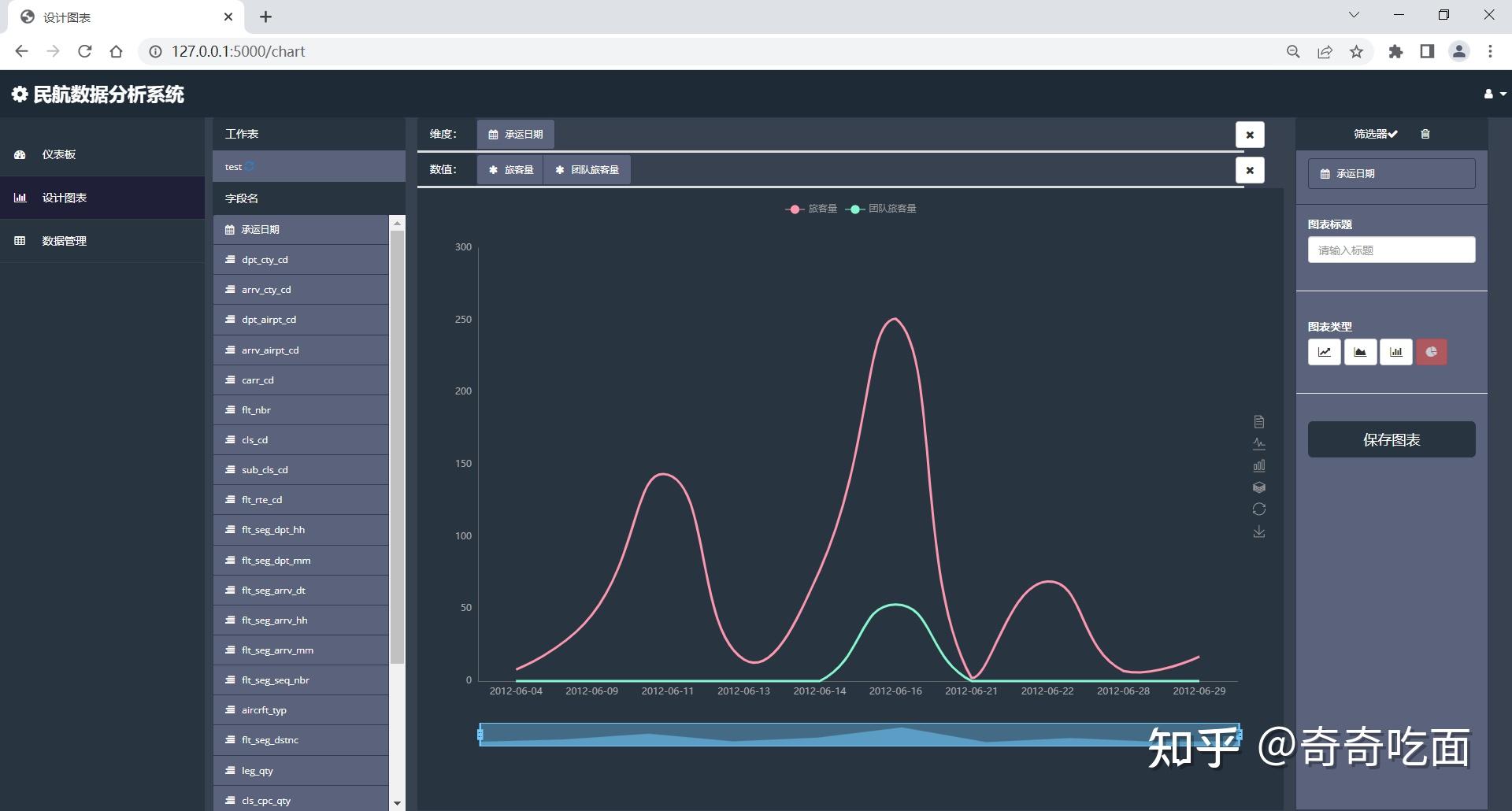Click the 保存图表 button
The width and height of the screenshot is (1512, 811).
pyautogui.click(x=1392, y=439)
